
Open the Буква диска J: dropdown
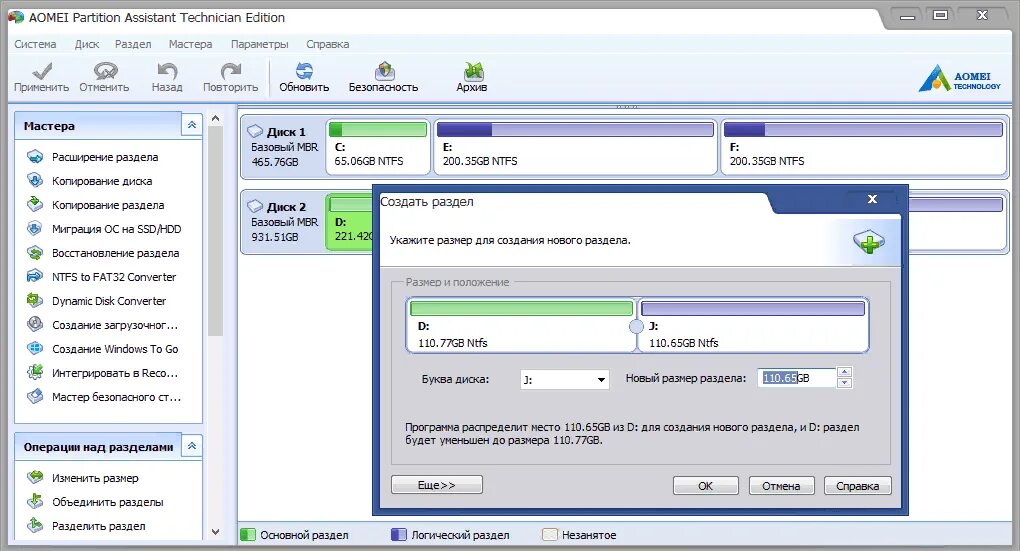point(565,379)
